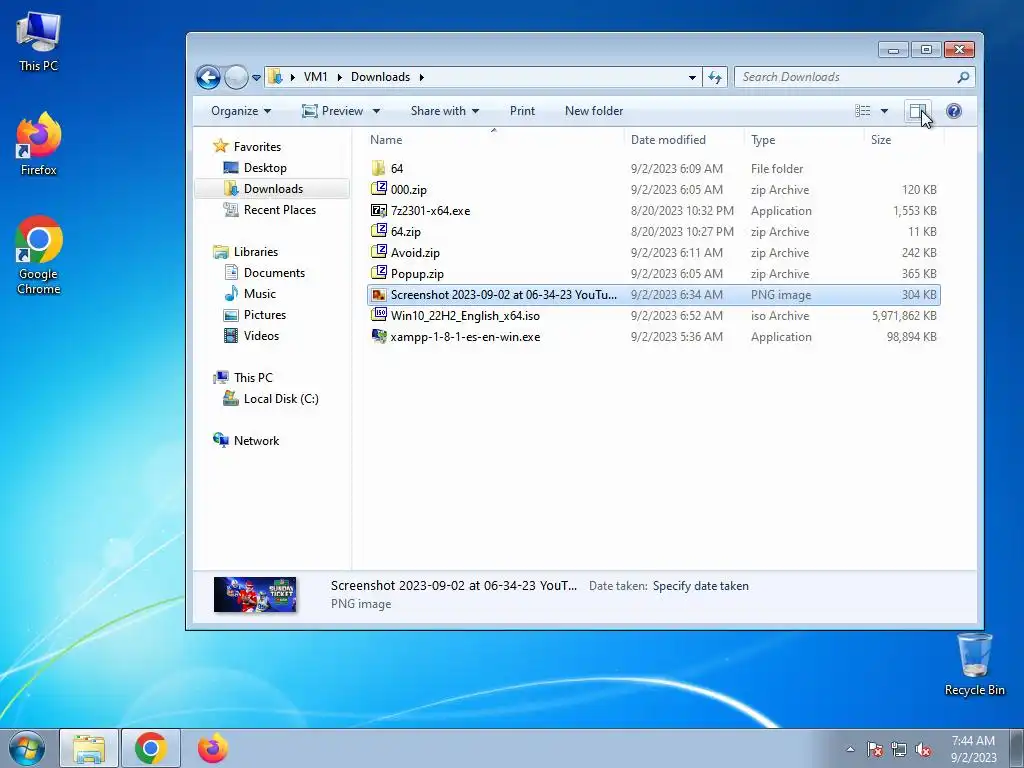This screenshot has width=1024, height=768.
Task: Open This PC desktop icon
Action: point(38,41)
